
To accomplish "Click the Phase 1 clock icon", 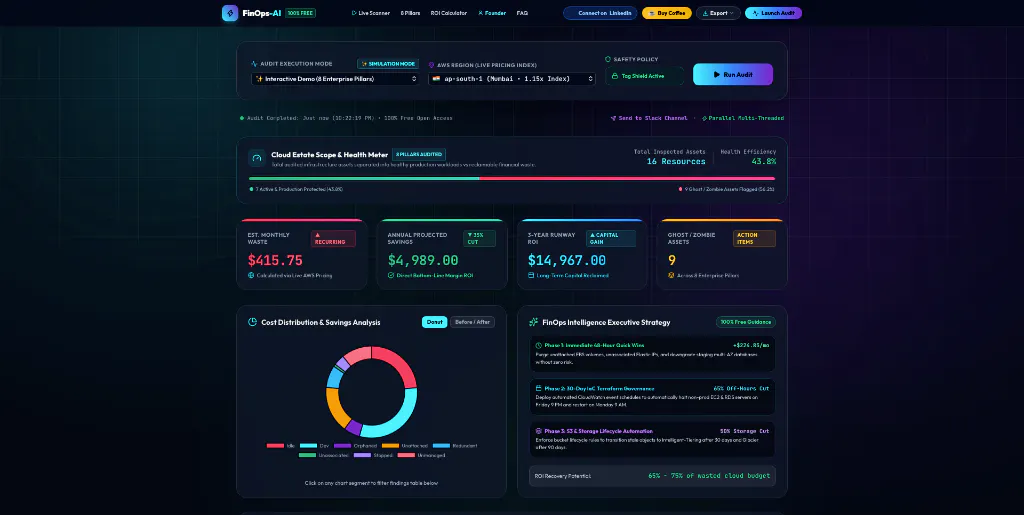I will pos(538,345).
